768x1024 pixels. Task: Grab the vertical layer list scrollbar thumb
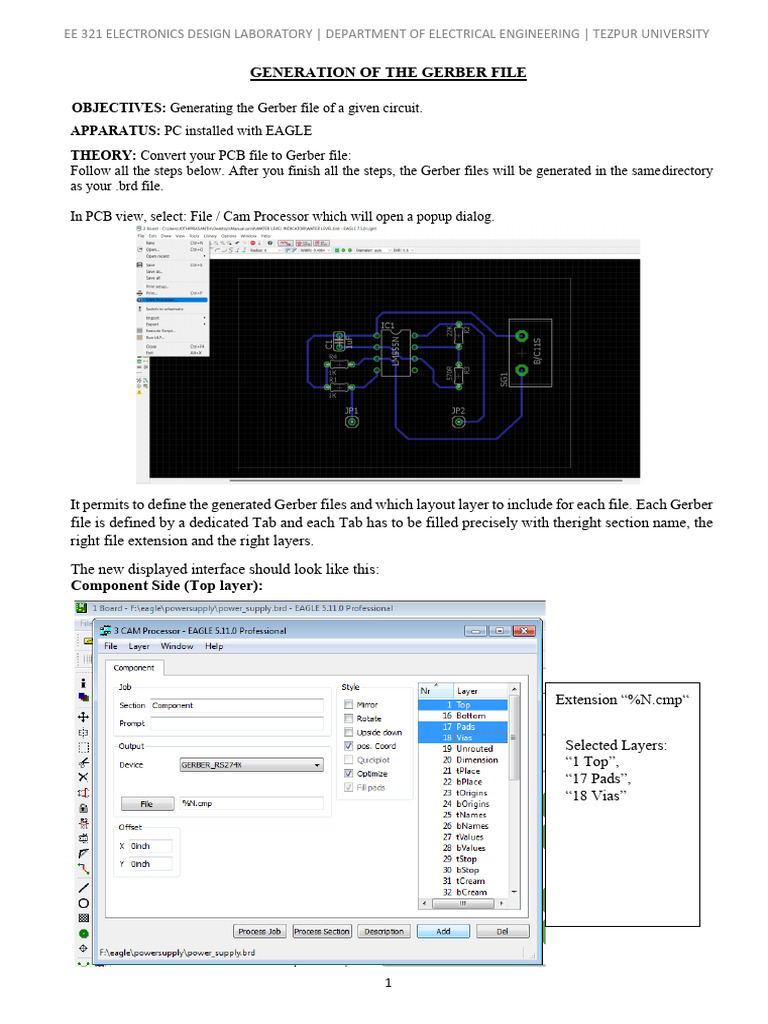(515, 739)
